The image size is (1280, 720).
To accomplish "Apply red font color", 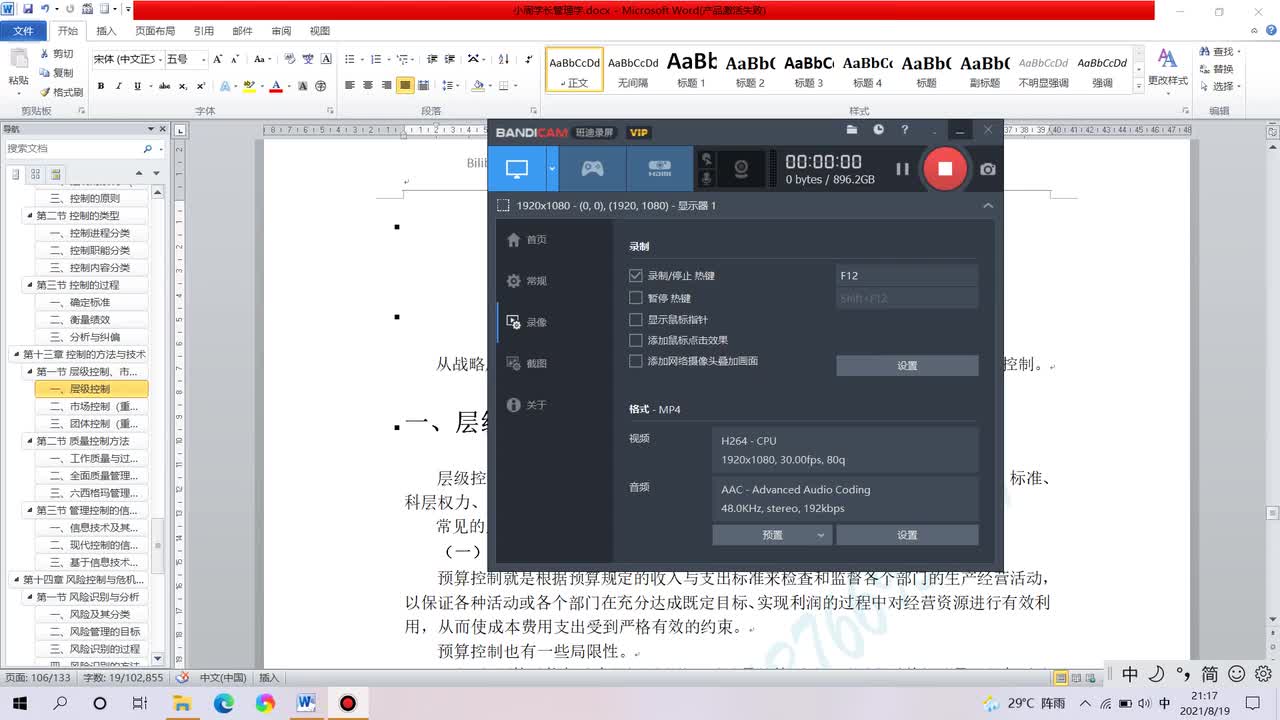I will tap(276, 86).
